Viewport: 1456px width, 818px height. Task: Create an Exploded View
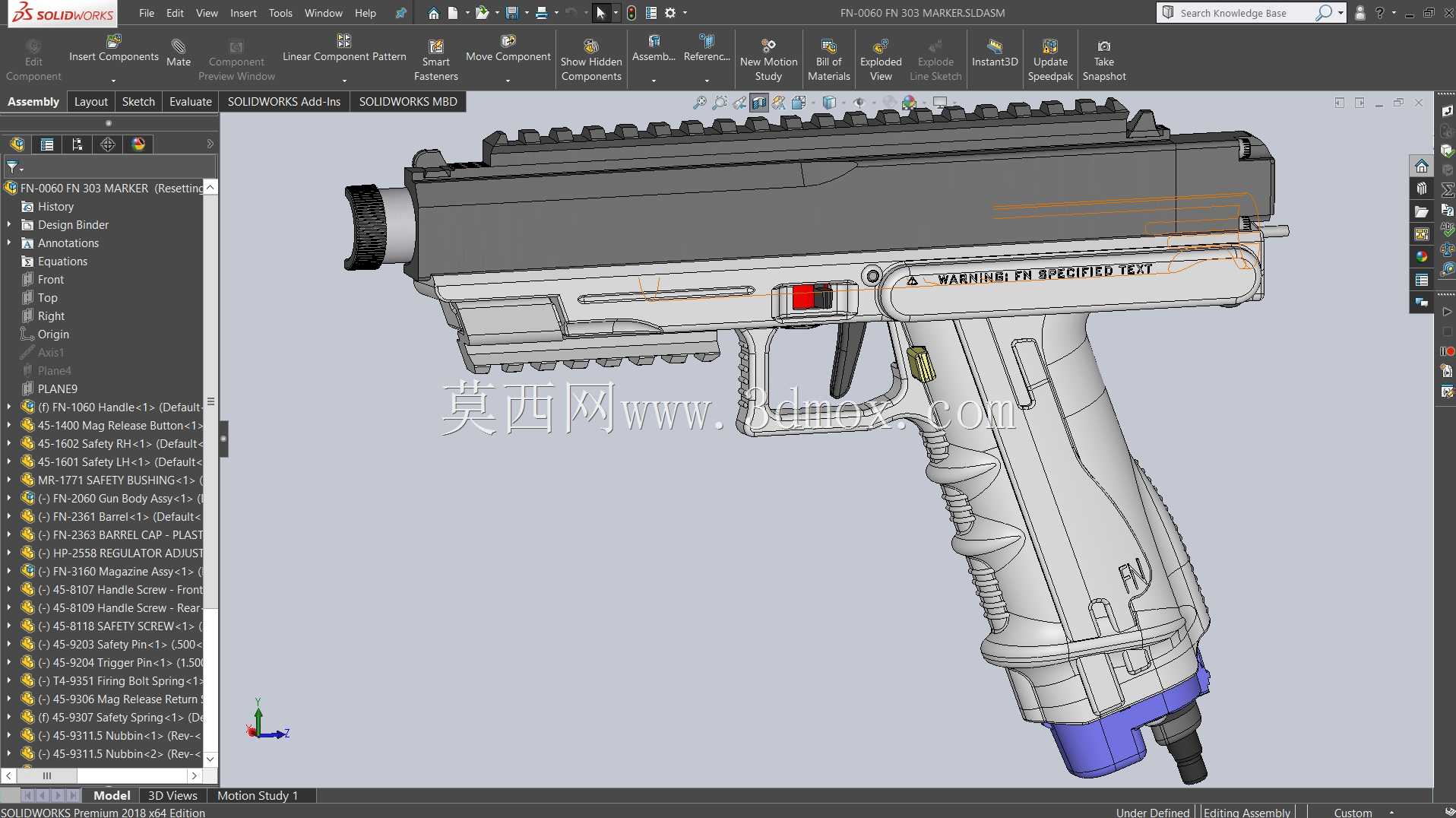click(x=881, y=60)
